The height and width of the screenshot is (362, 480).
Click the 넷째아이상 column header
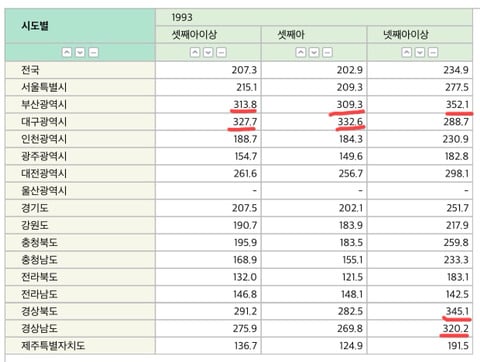click(x=420, y=35)
